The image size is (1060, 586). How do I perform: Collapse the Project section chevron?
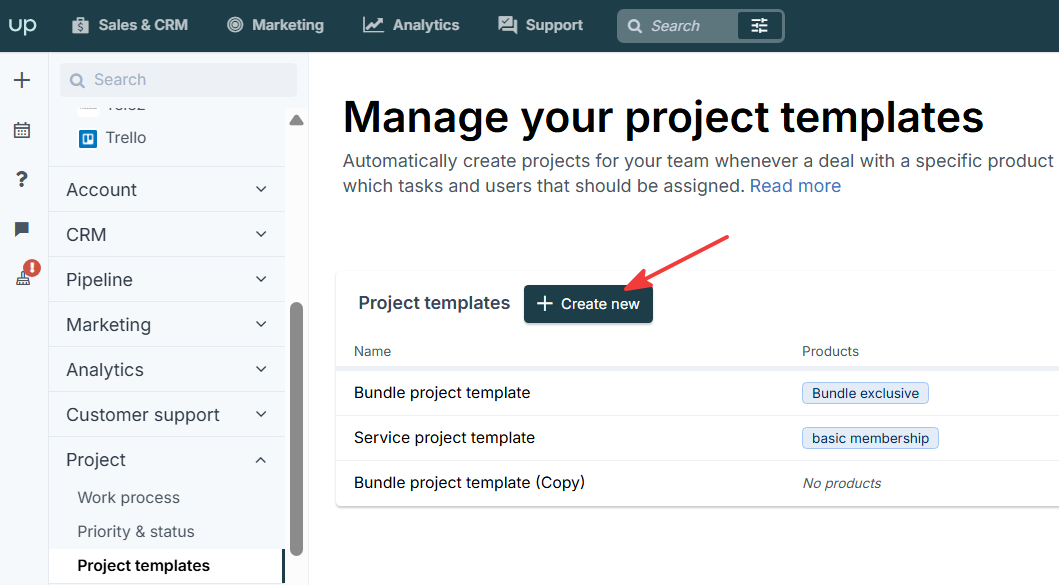(x=261, y=460)
